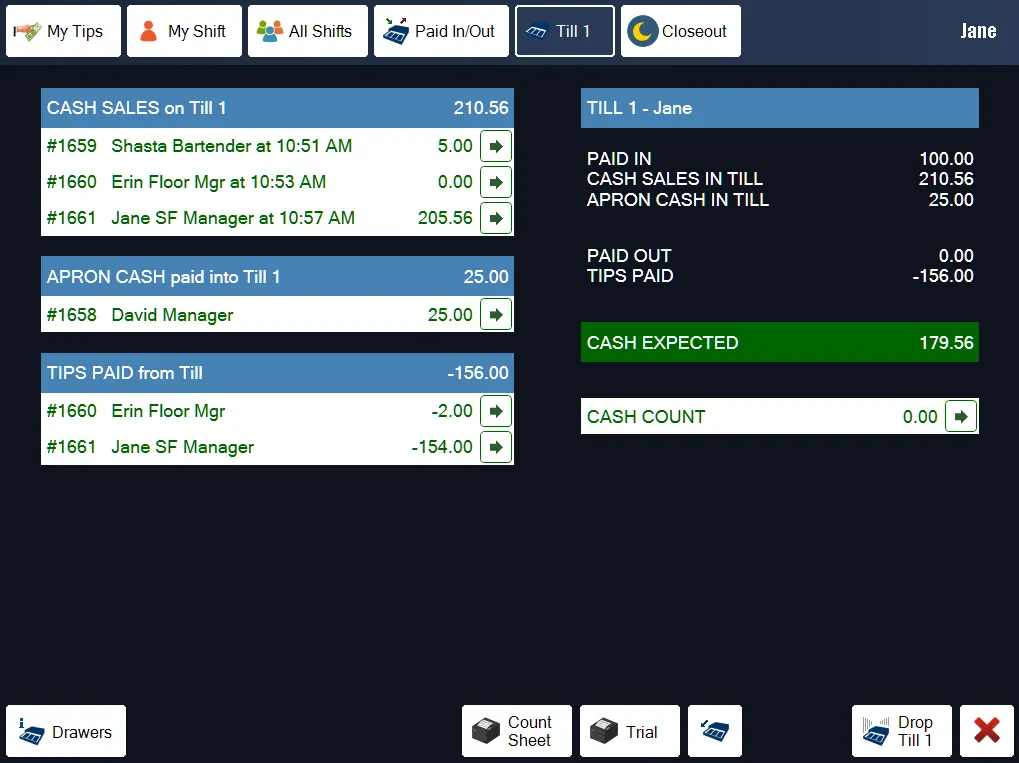This screenshot has width=1019, height=763.
Task: Select the CASH EXPECTED 179.56 bar
Action: pyautogui.click(x=780, y=343)
